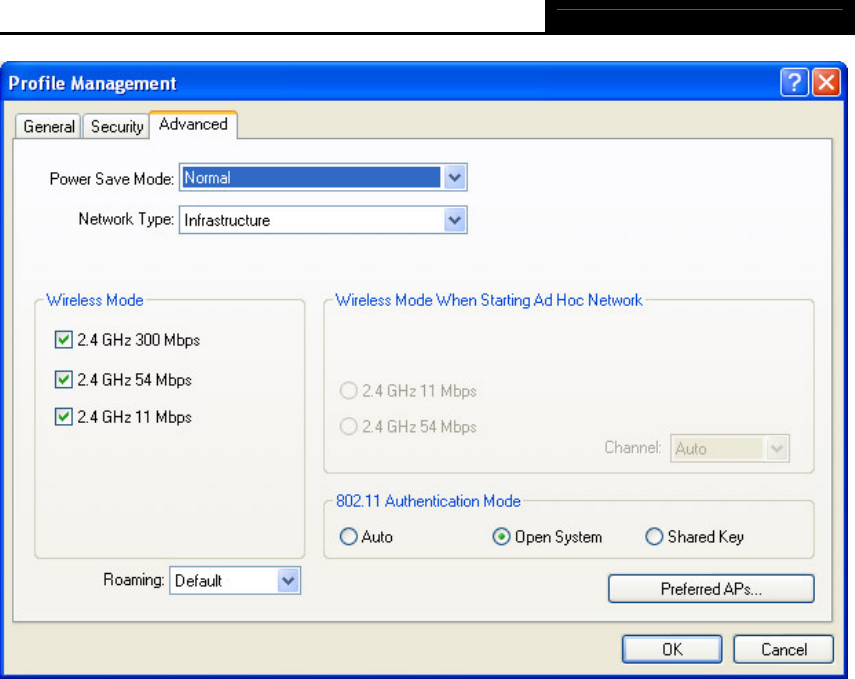Screen dimensions: 855x679
Task: Expand the Network Type dropdown arrow
Action: [x=455, y=220]
